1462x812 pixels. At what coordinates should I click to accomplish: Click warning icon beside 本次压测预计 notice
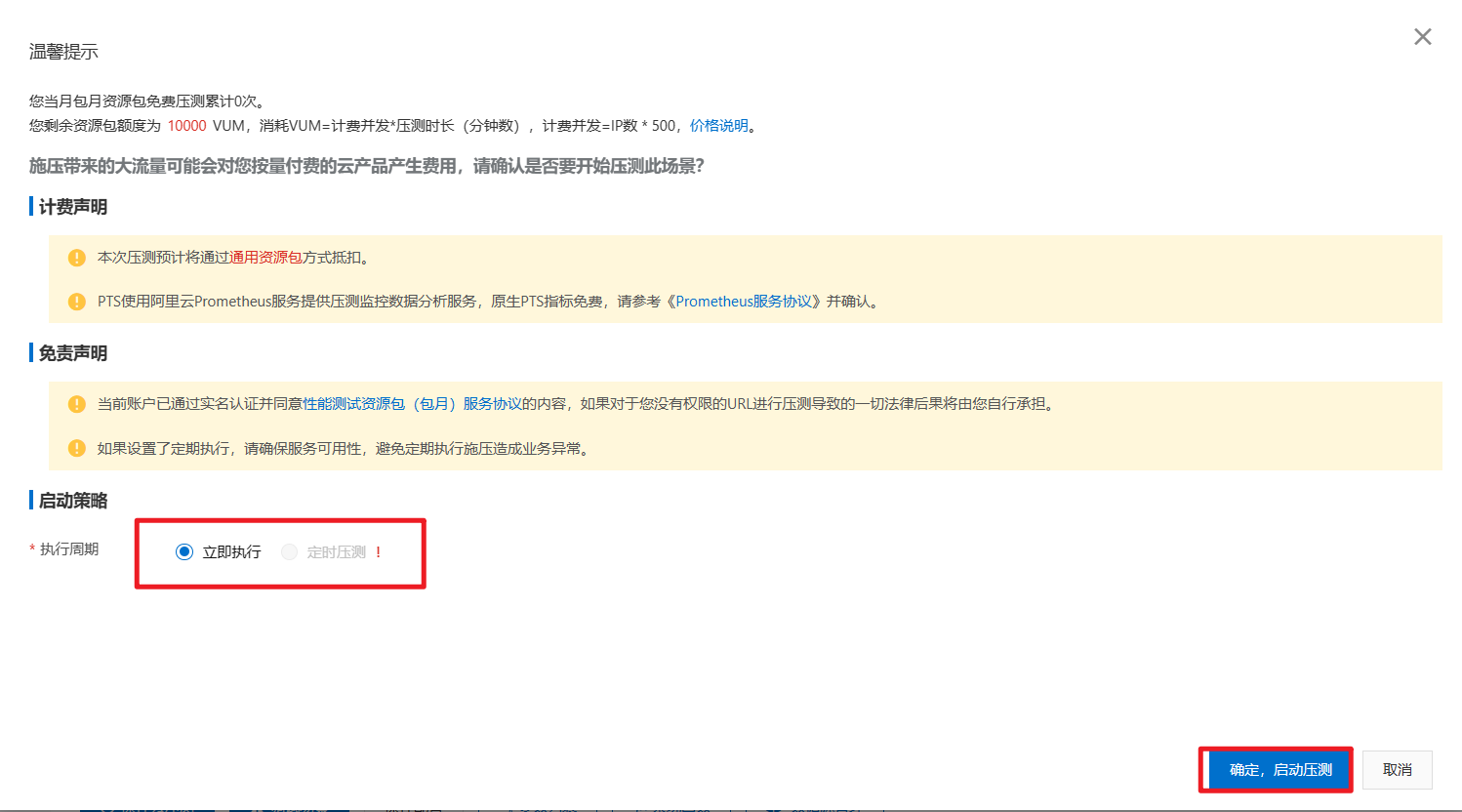click(77, 258)
